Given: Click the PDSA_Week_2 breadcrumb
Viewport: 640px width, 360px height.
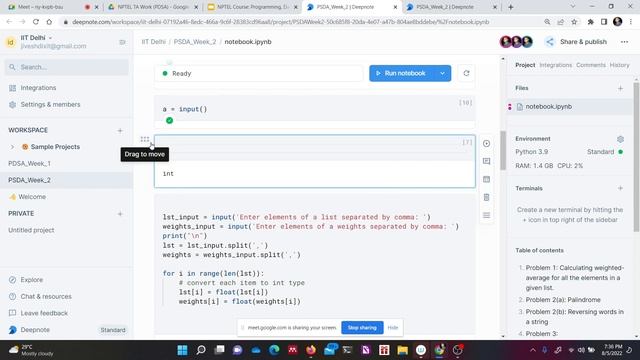Looking at the screenshot, I should point(195,42).
